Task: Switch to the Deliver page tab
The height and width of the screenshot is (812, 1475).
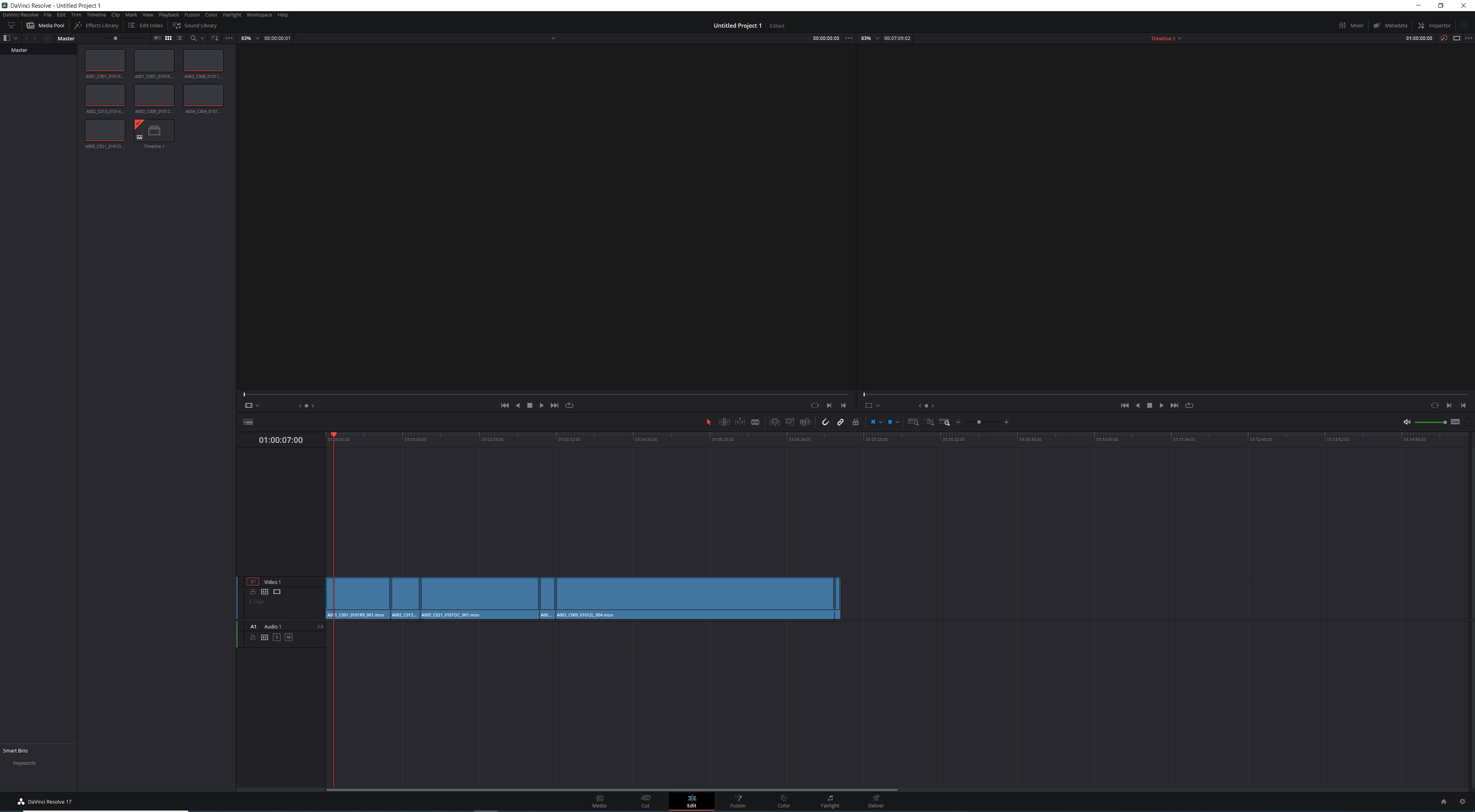Action: [x=875, y=802]
